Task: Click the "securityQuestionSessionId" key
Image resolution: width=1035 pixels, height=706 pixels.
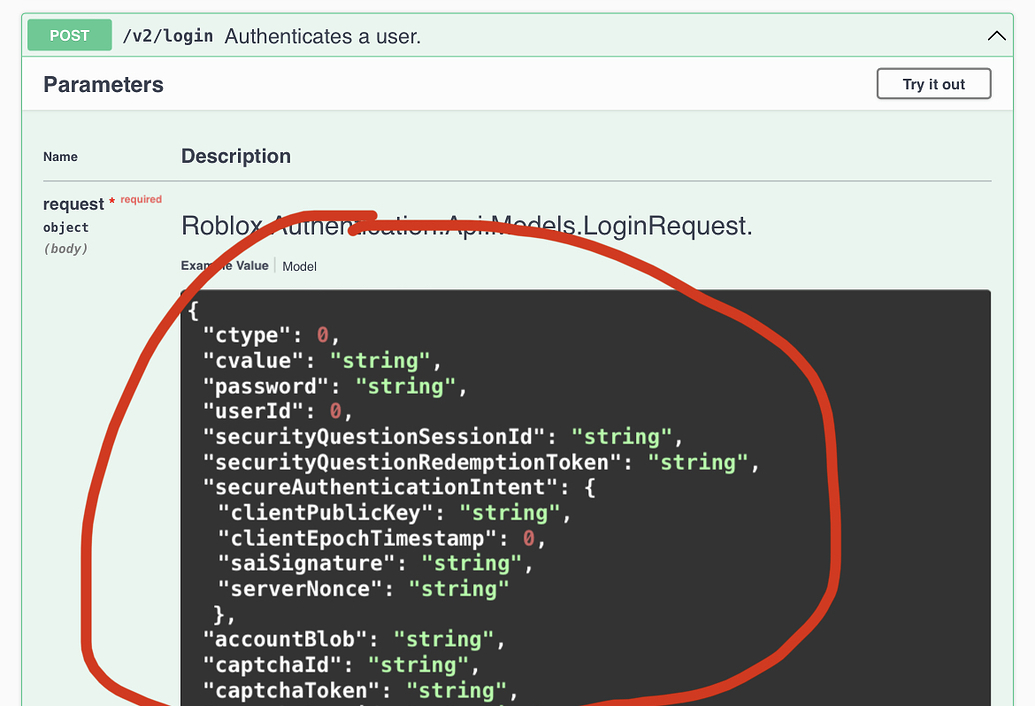Action: coord(374,437)
